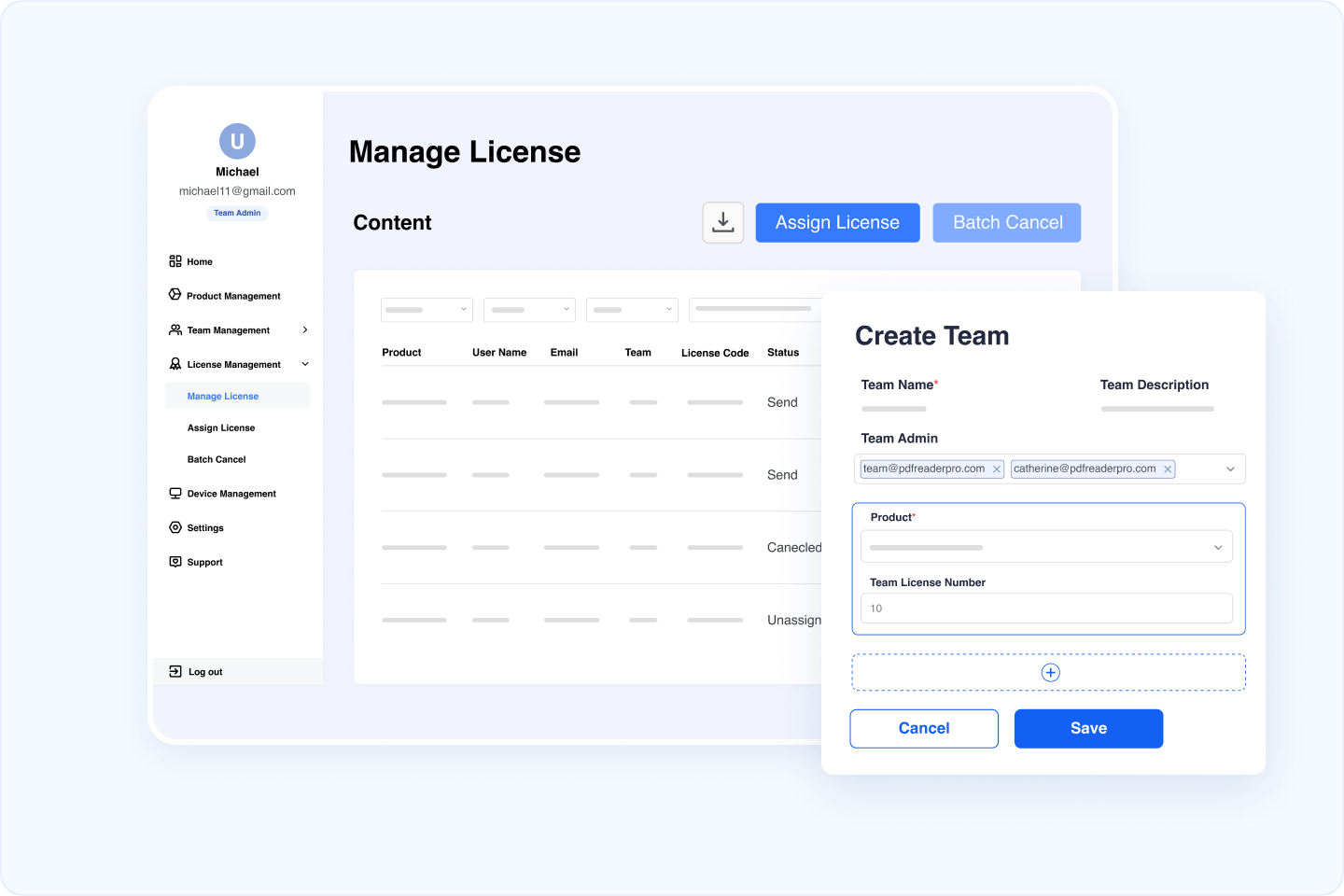Viewport: 1344px width, 896px height.
Task: Add another product with plus icon
Action: (1050, 673)
